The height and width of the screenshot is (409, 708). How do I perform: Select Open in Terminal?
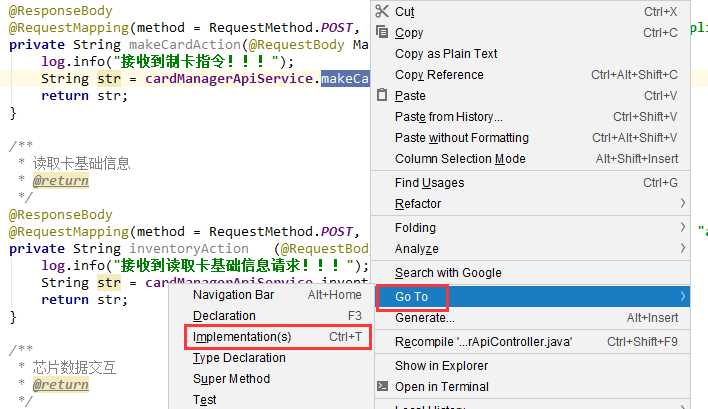(531, 386)
